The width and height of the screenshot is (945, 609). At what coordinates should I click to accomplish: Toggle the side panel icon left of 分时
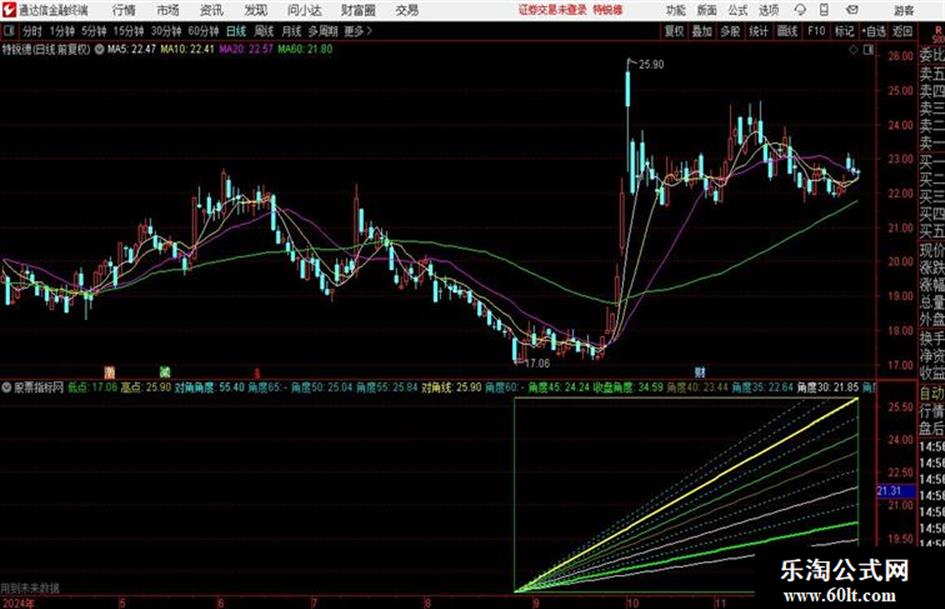click(8, 31)
